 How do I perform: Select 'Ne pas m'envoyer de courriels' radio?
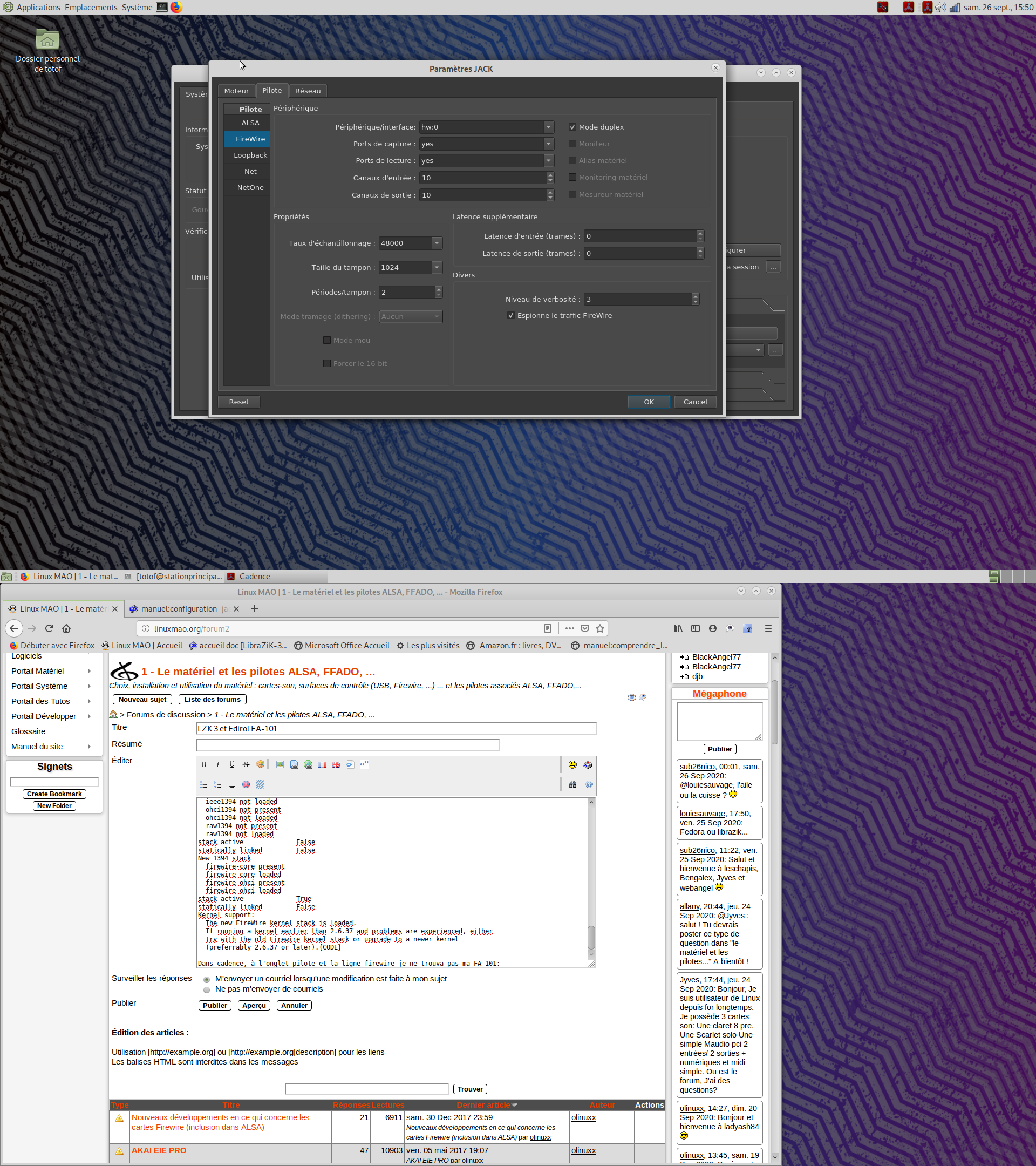point(207,989)
